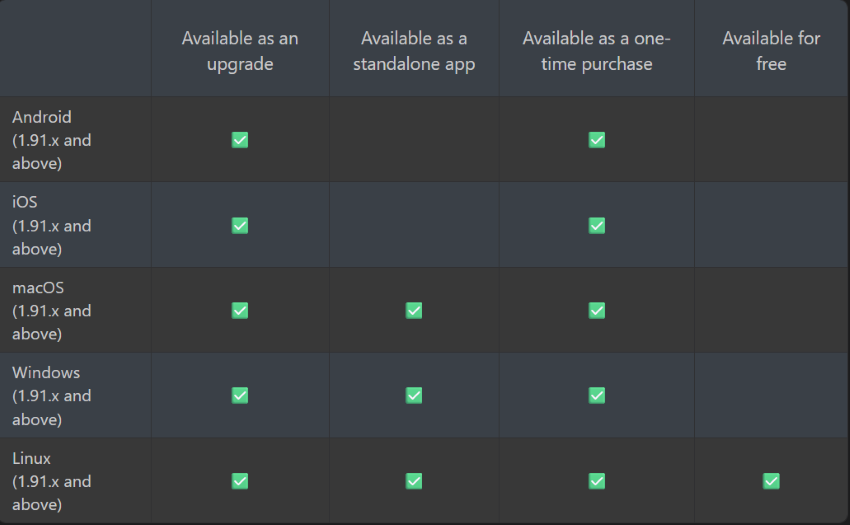The width and height of the screenshot is (850, 525).
Task: Click the Android row label
Action: coord(51,140)
